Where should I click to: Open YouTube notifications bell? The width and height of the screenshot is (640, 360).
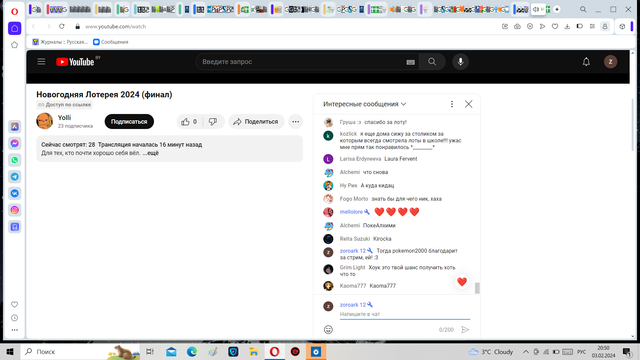click(586, 62)
